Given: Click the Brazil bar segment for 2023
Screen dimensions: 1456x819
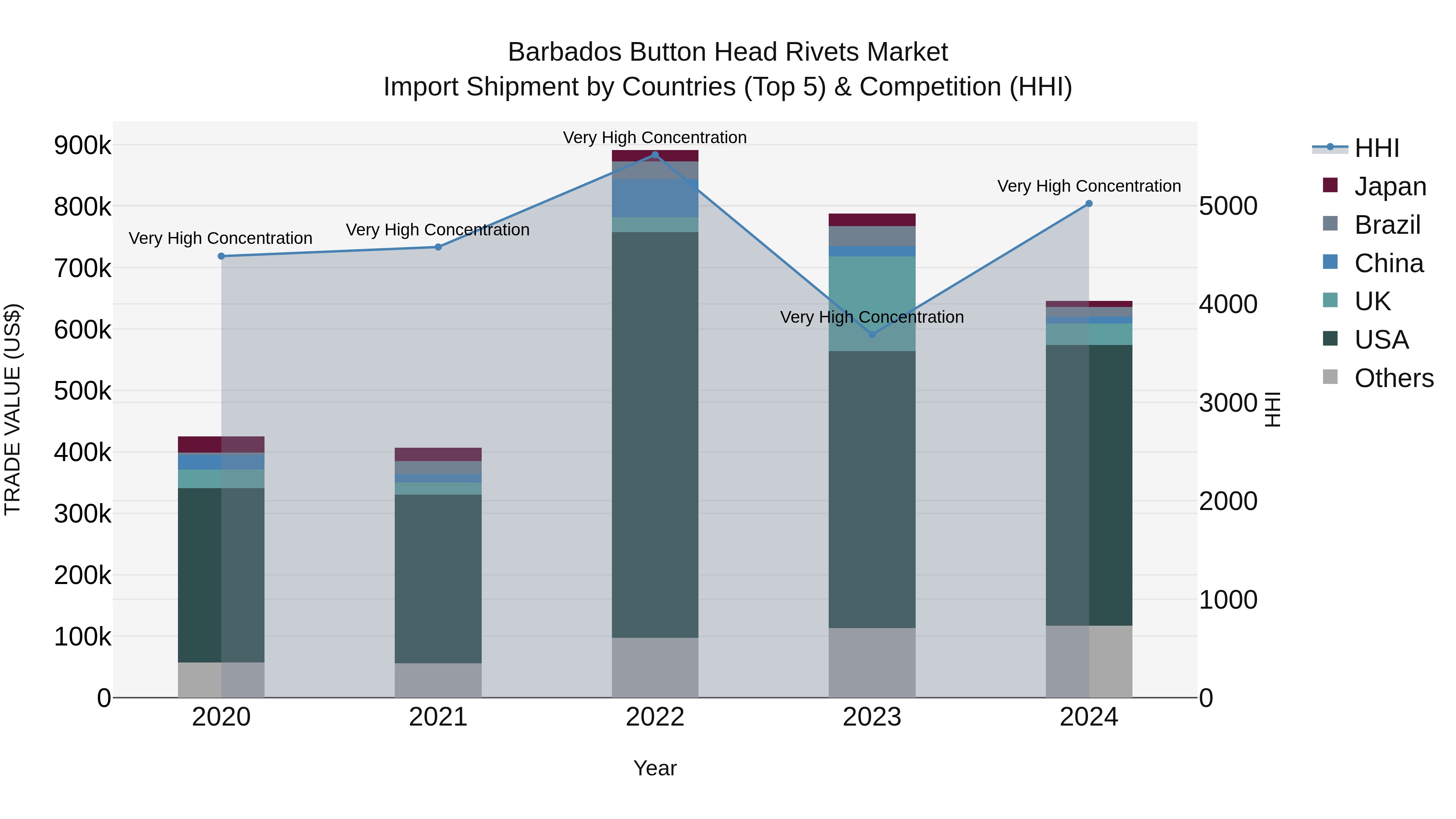Looking at the screenshot, I should (x=872, y=236).
